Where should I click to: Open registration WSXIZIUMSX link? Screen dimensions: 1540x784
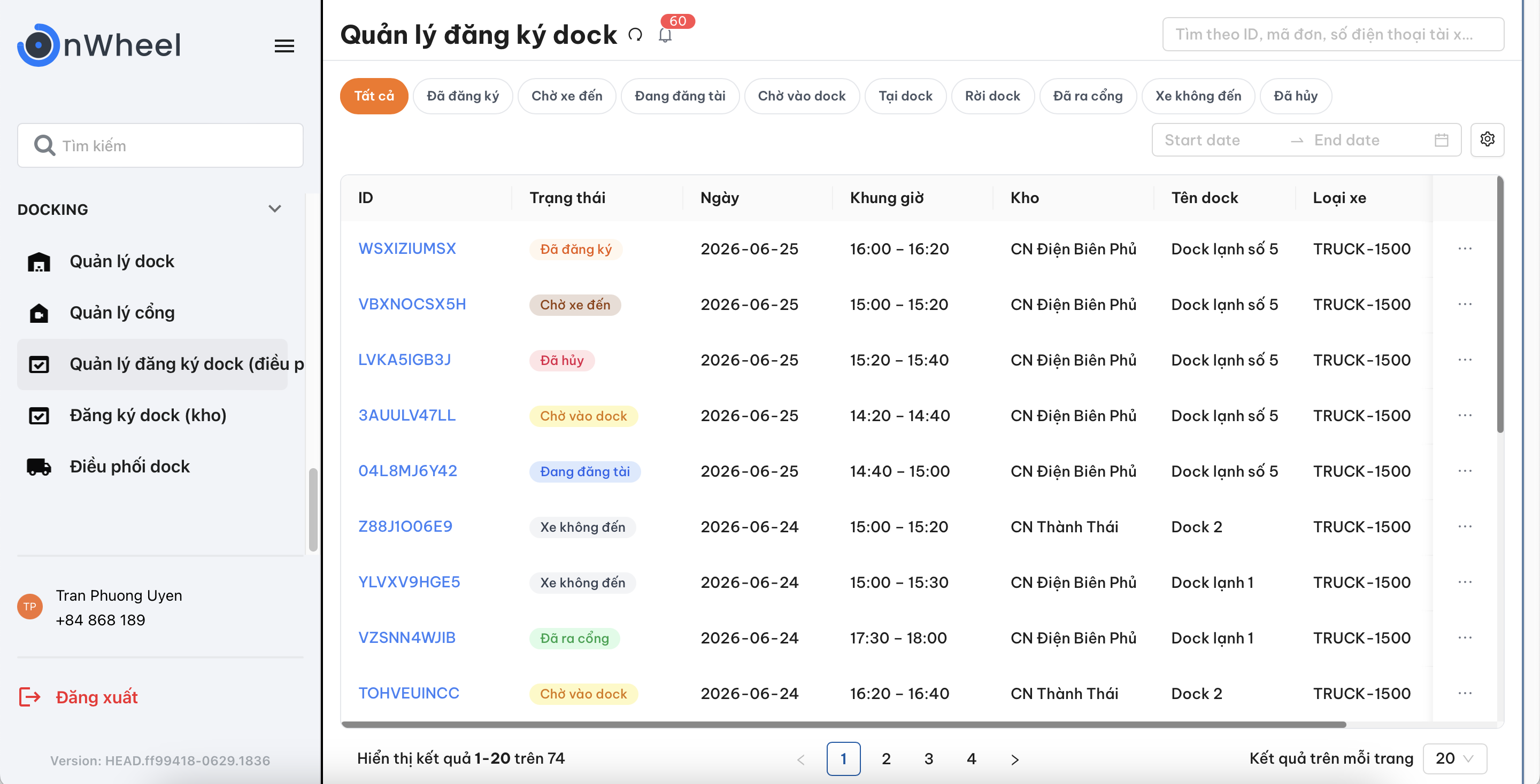406,249
